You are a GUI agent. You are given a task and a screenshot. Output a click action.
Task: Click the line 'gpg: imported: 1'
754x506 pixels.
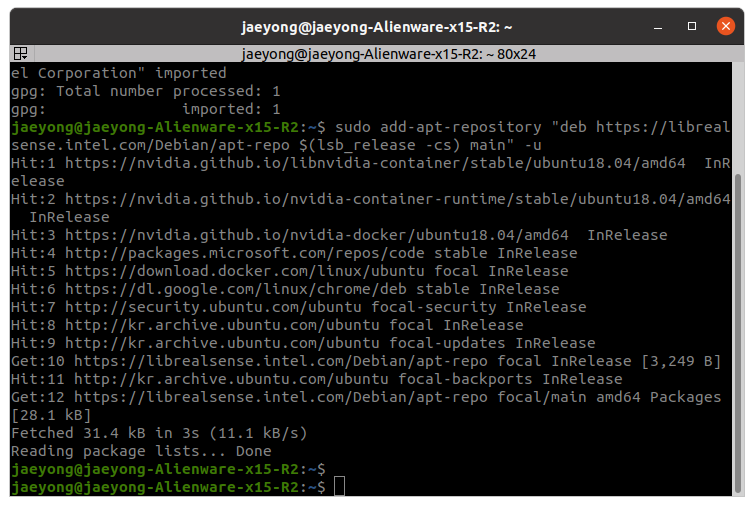[x=146, y=109]
